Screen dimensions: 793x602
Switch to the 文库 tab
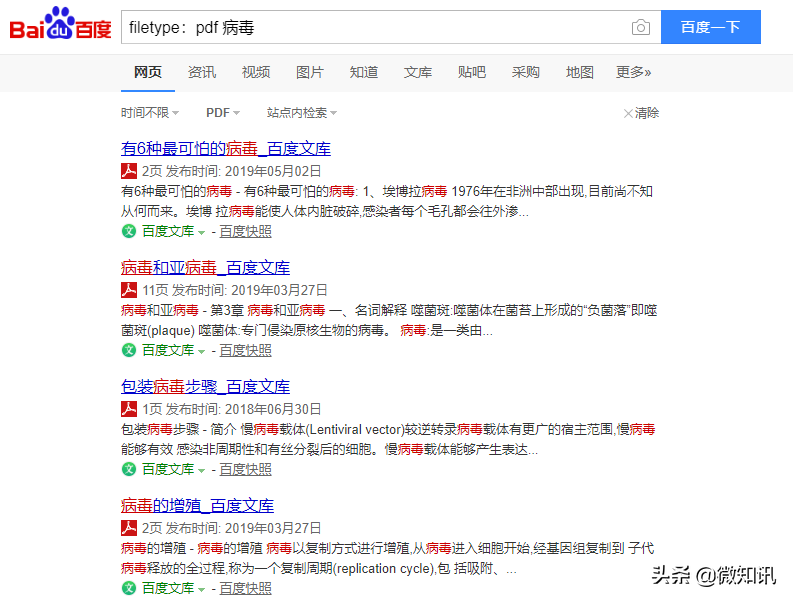418,72
